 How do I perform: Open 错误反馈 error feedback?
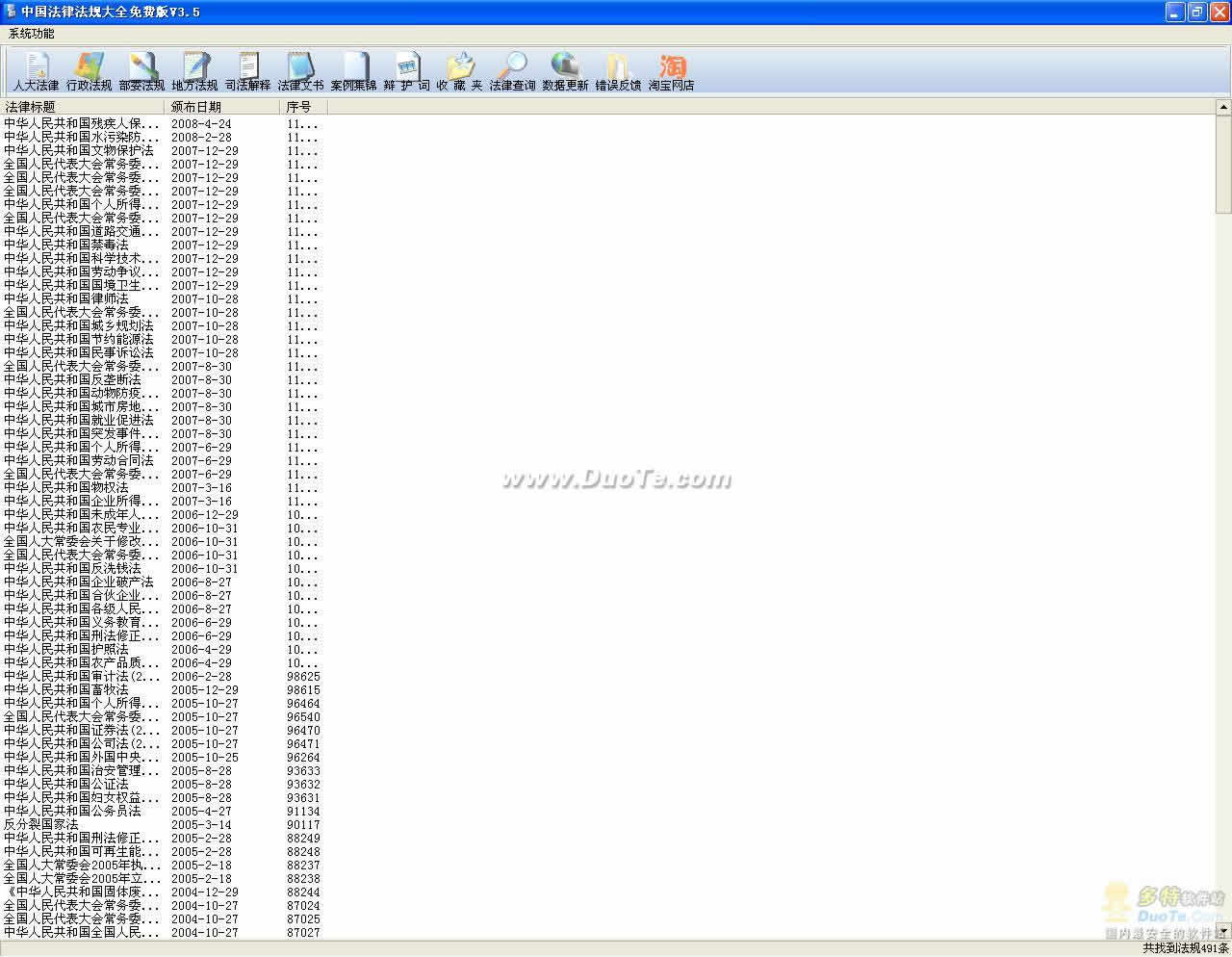[x=618, y=72]
